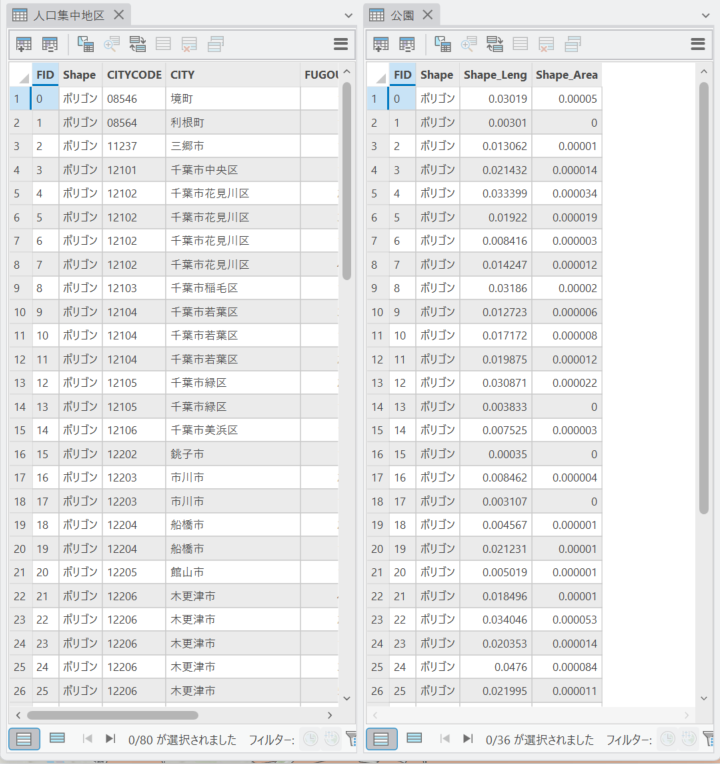Click Add Field icon in 人口集中地区 table
720x764 pixels.
pos(23,44)
